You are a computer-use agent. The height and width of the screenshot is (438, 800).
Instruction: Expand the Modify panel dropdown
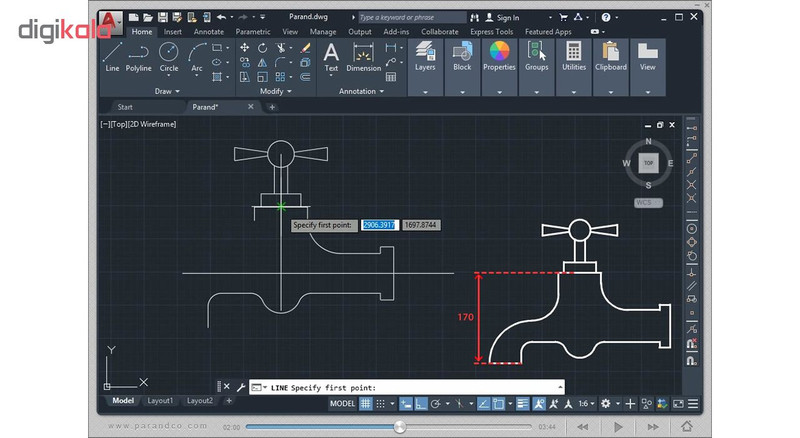[276, 91]
